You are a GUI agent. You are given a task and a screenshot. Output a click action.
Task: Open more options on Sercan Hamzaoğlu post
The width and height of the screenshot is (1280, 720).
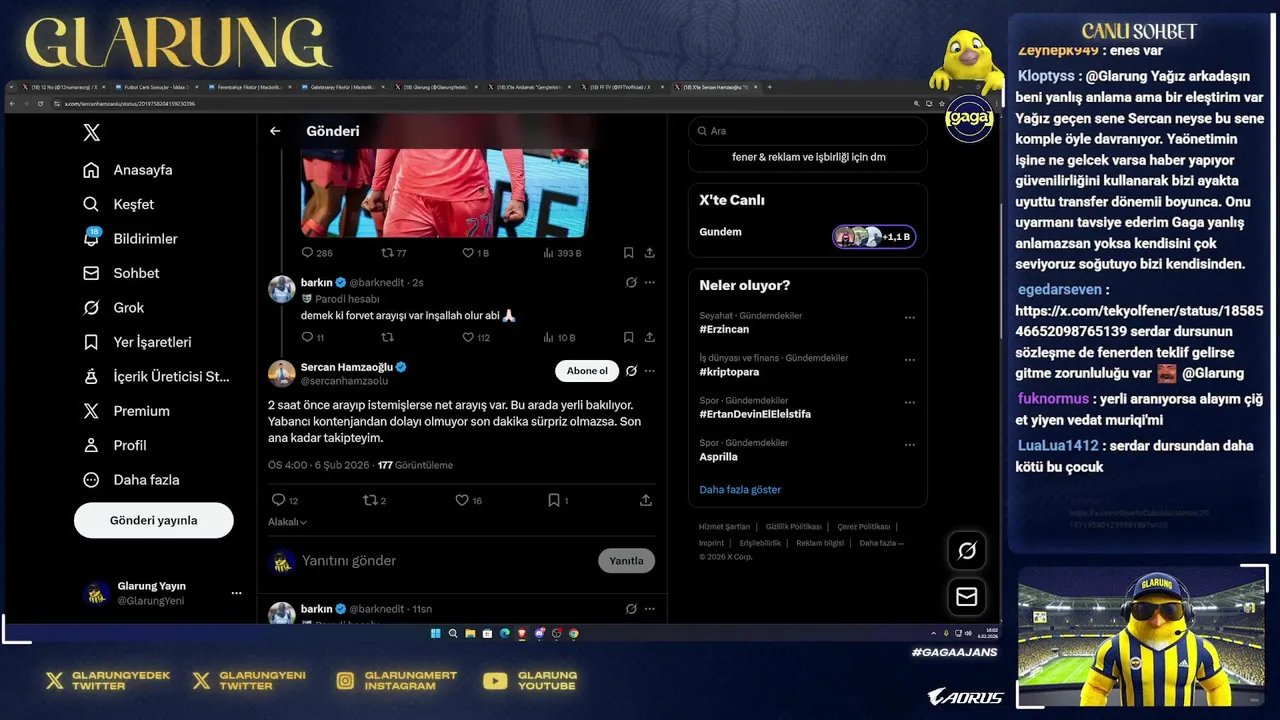650,371
